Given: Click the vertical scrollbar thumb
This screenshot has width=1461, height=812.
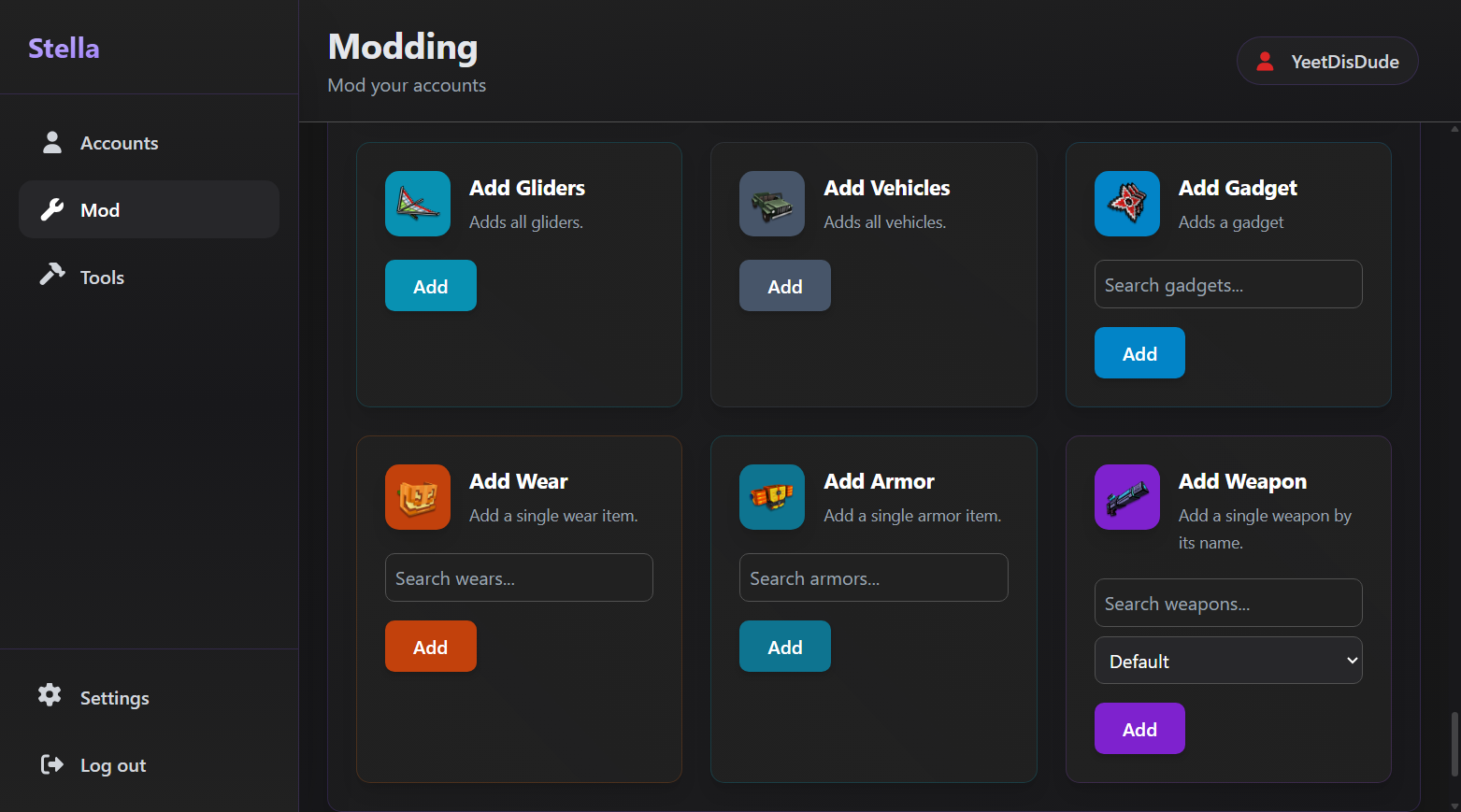Looking at the screenshot, I should [x=1454, y=743].
